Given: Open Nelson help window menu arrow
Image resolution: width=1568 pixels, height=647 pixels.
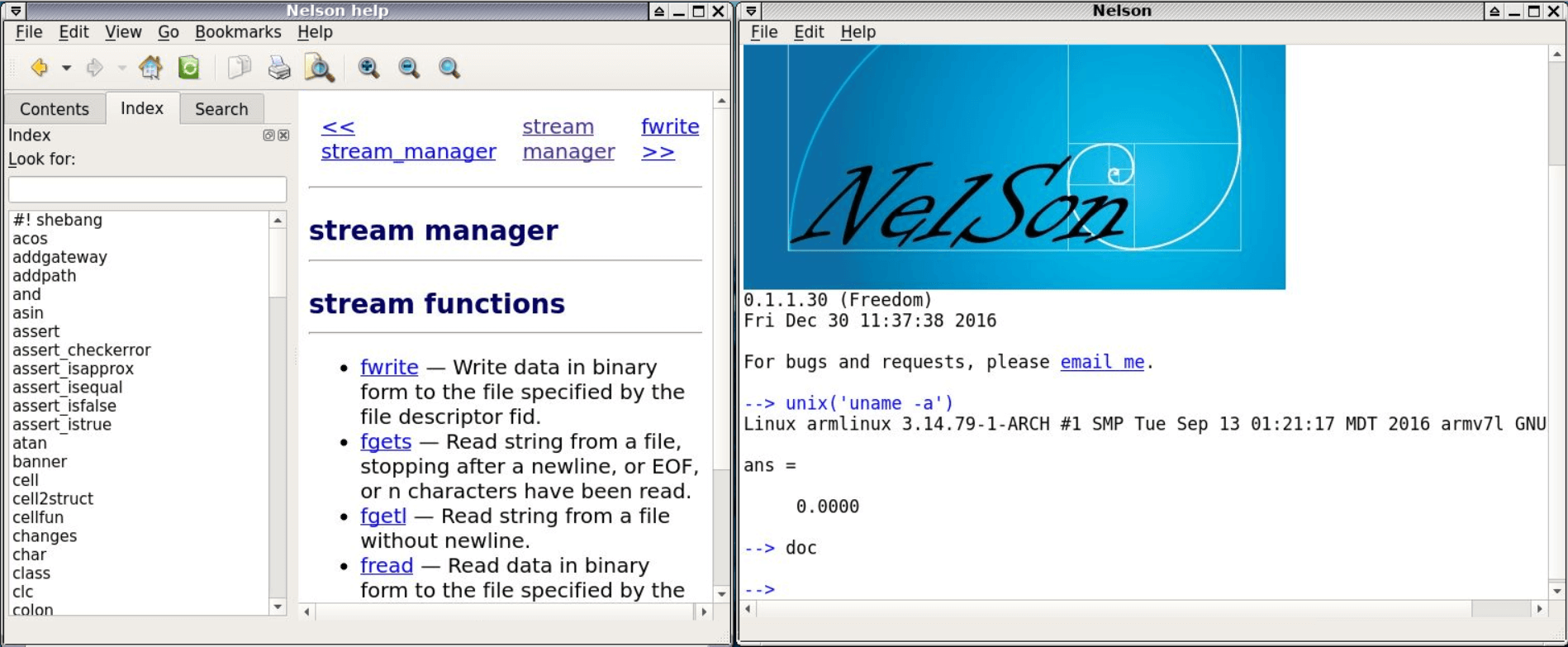Looking at the screenshot, I should click(16, 11).
